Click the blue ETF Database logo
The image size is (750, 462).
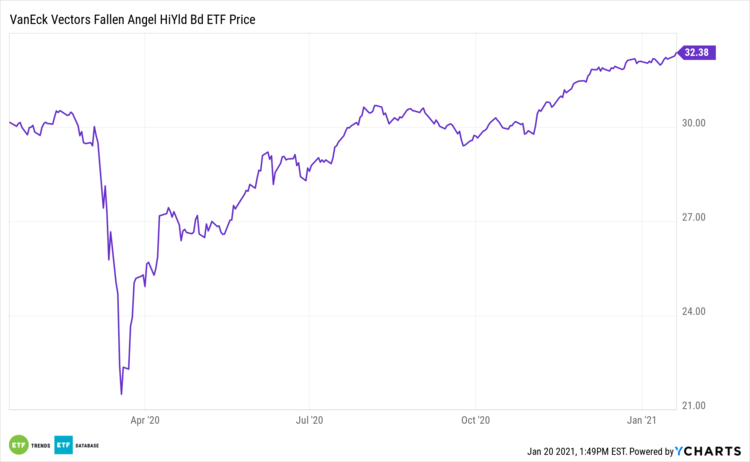pos(63,443)
